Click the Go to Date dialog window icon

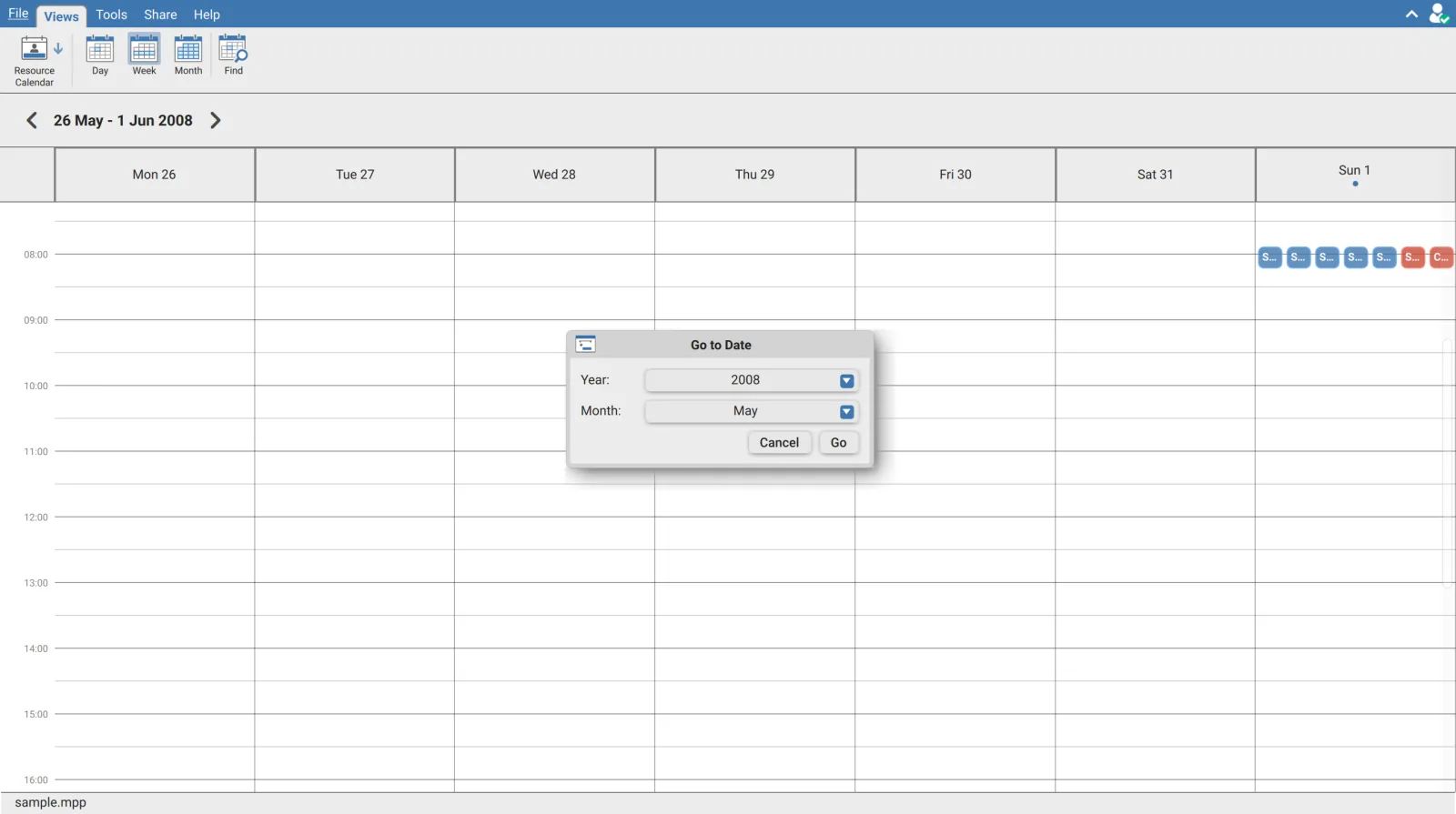coord(585,344)
